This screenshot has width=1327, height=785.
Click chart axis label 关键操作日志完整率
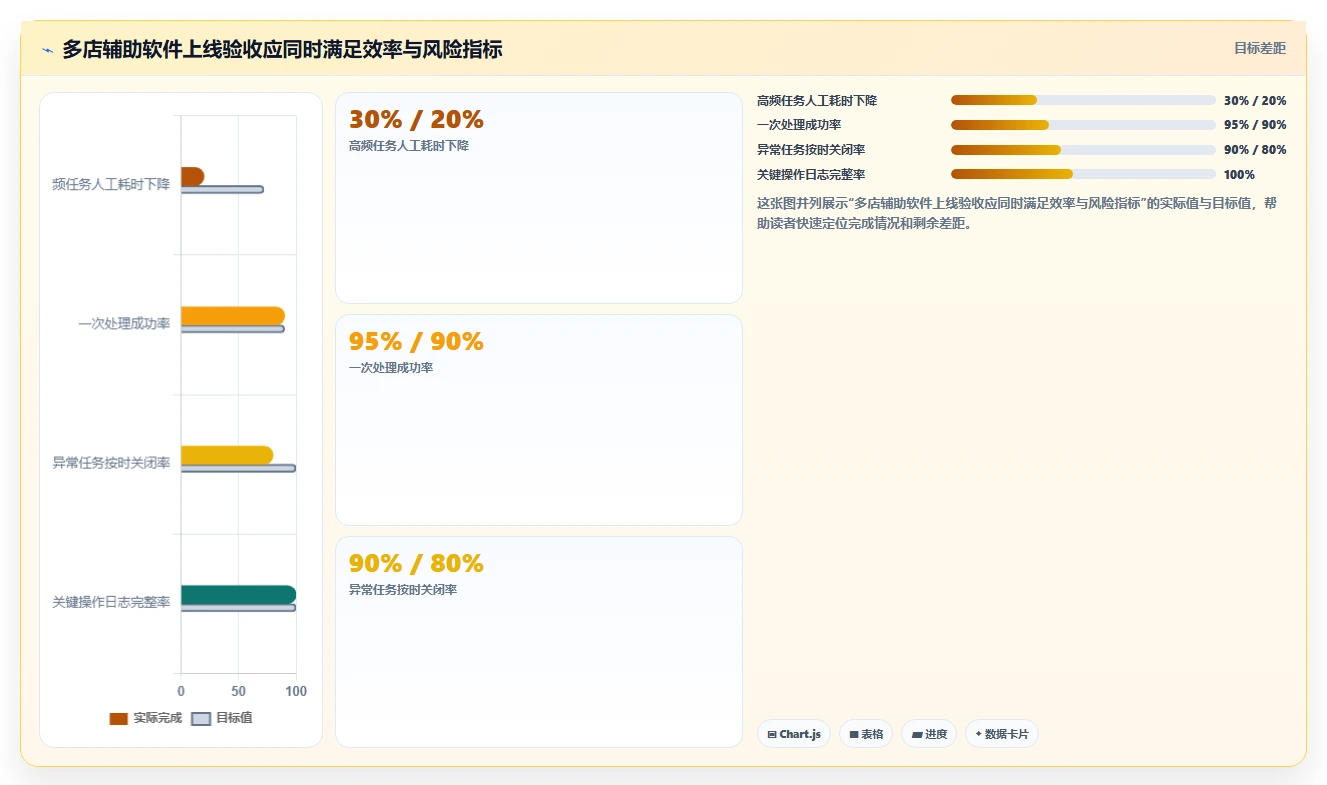pyautogui.click(x=111, y=603)
